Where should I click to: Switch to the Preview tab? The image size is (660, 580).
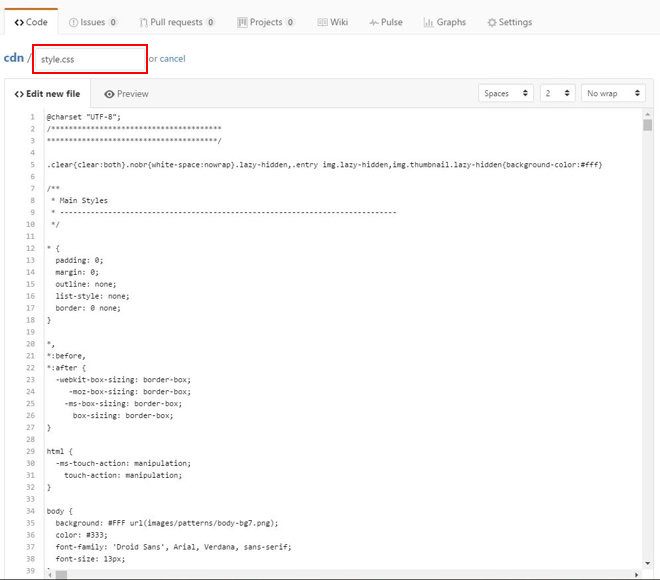point(126,94)
